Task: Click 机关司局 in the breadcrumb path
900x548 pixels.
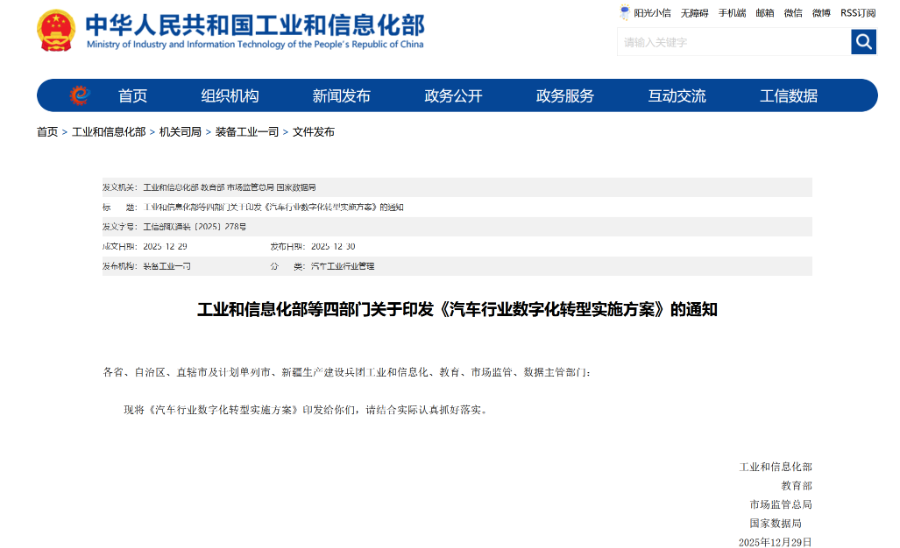Action: (x=180, y=132)
